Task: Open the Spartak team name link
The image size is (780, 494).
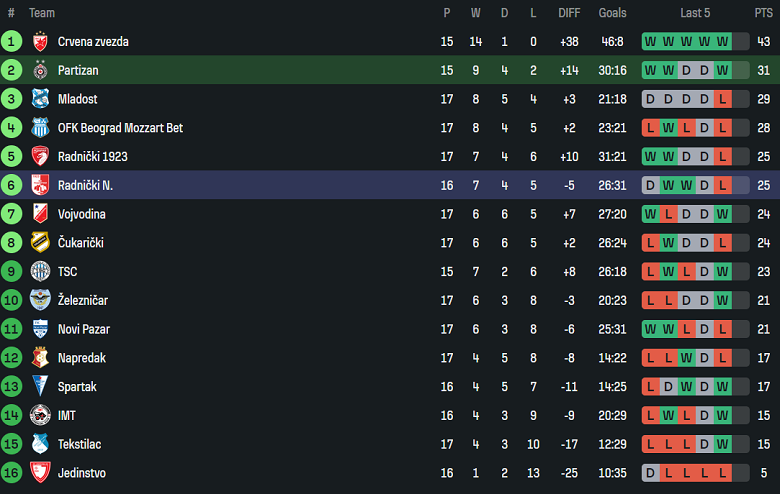Action: pos(78,387)
